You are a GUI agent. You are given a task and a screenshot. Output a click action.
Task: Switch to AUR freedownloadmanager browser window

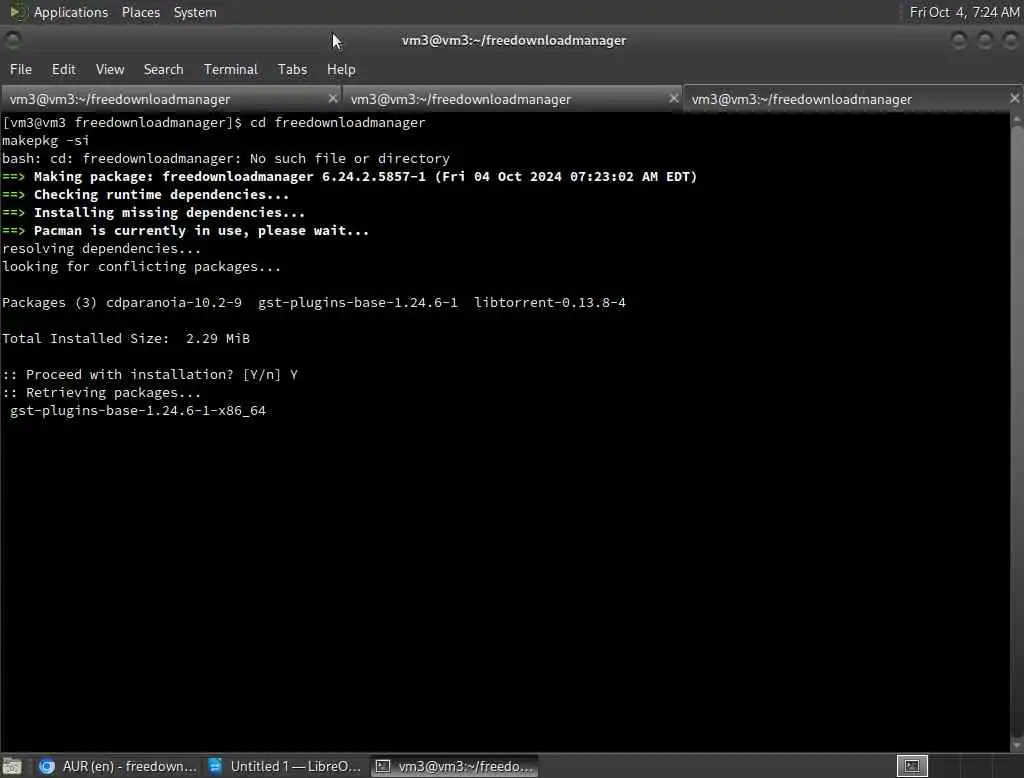click(x=118, y=766)
